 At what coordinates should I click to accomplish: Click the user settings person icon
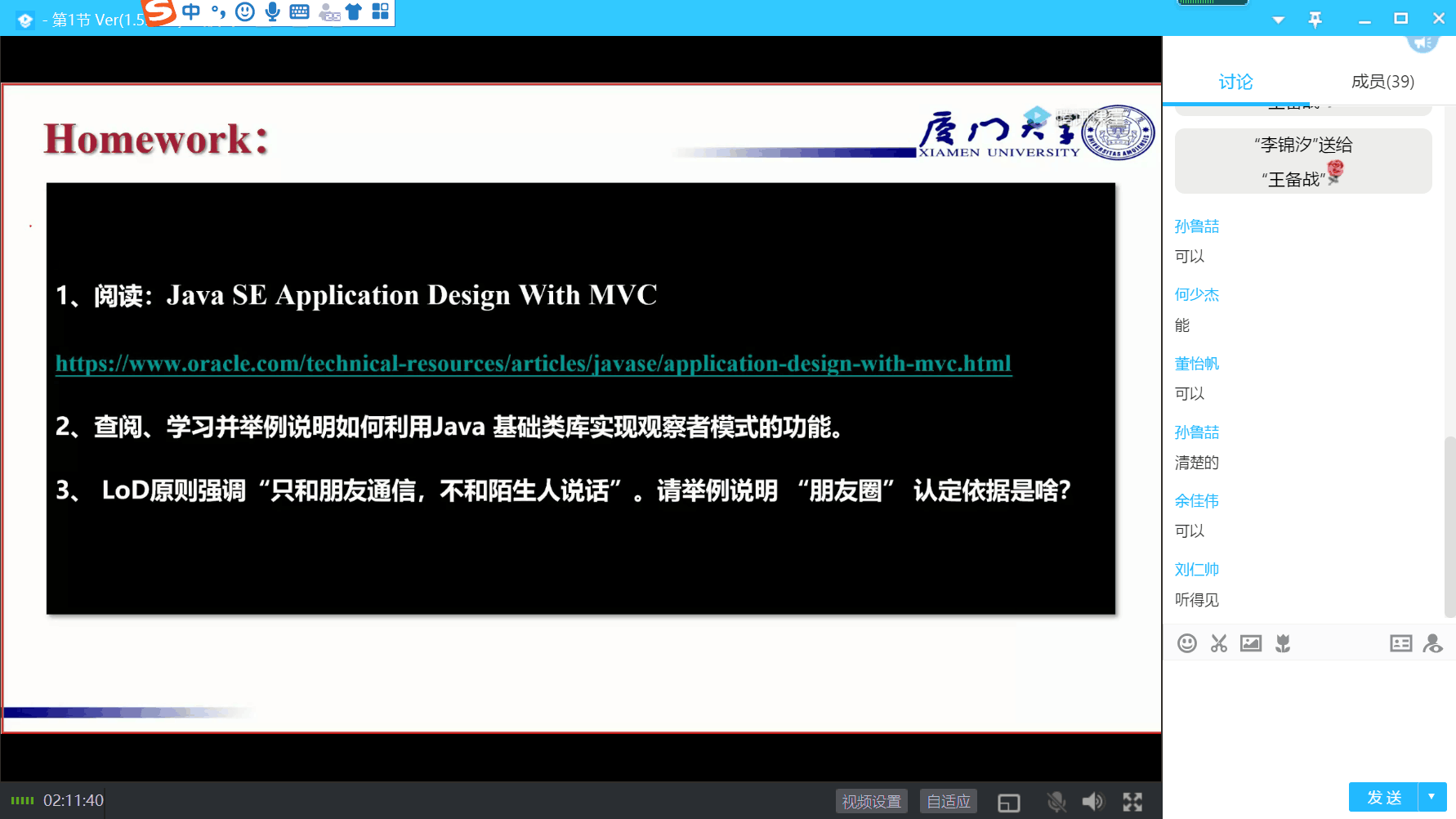point(1432,643)
